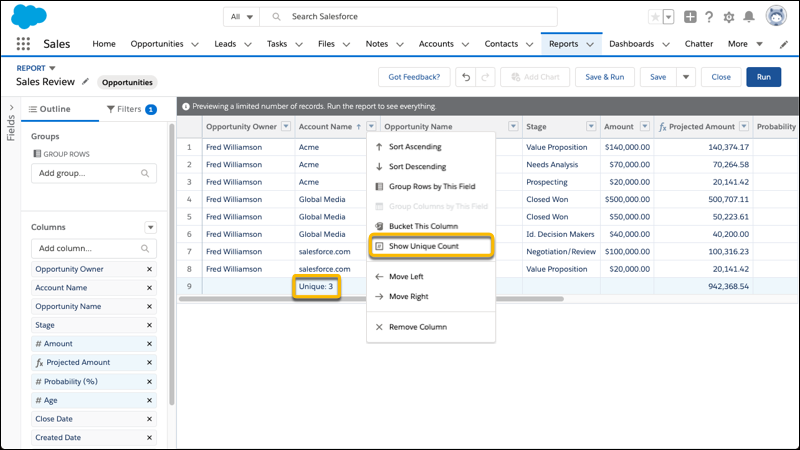Viewport: 800px width, 450px height.
Task: Click the global create plus icon
Action: coord(690,17)
